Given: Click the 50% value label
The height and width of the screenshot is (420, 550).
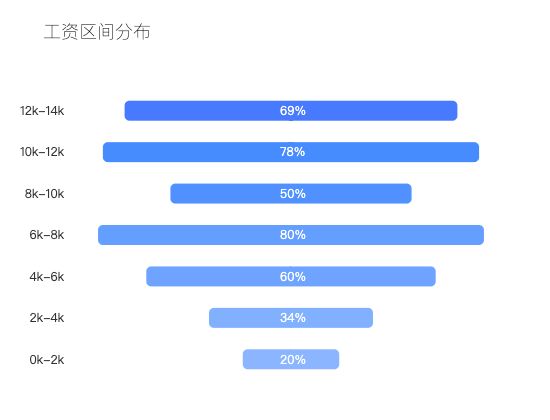Looking at the screenshot, I should 293,194.
